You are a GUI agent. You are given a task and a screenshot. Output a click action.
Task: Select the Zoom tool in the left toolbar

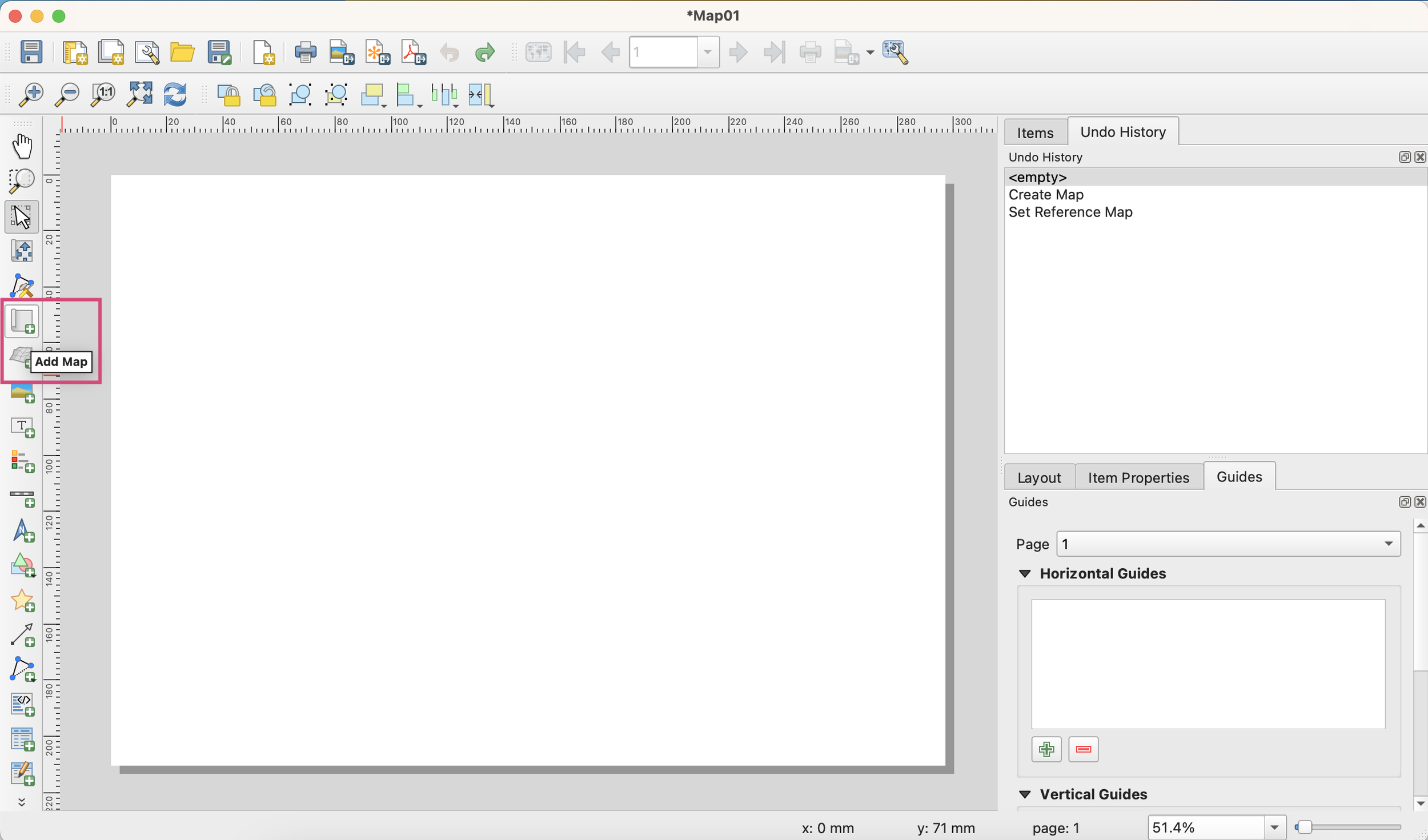click(x=23, y=180)
